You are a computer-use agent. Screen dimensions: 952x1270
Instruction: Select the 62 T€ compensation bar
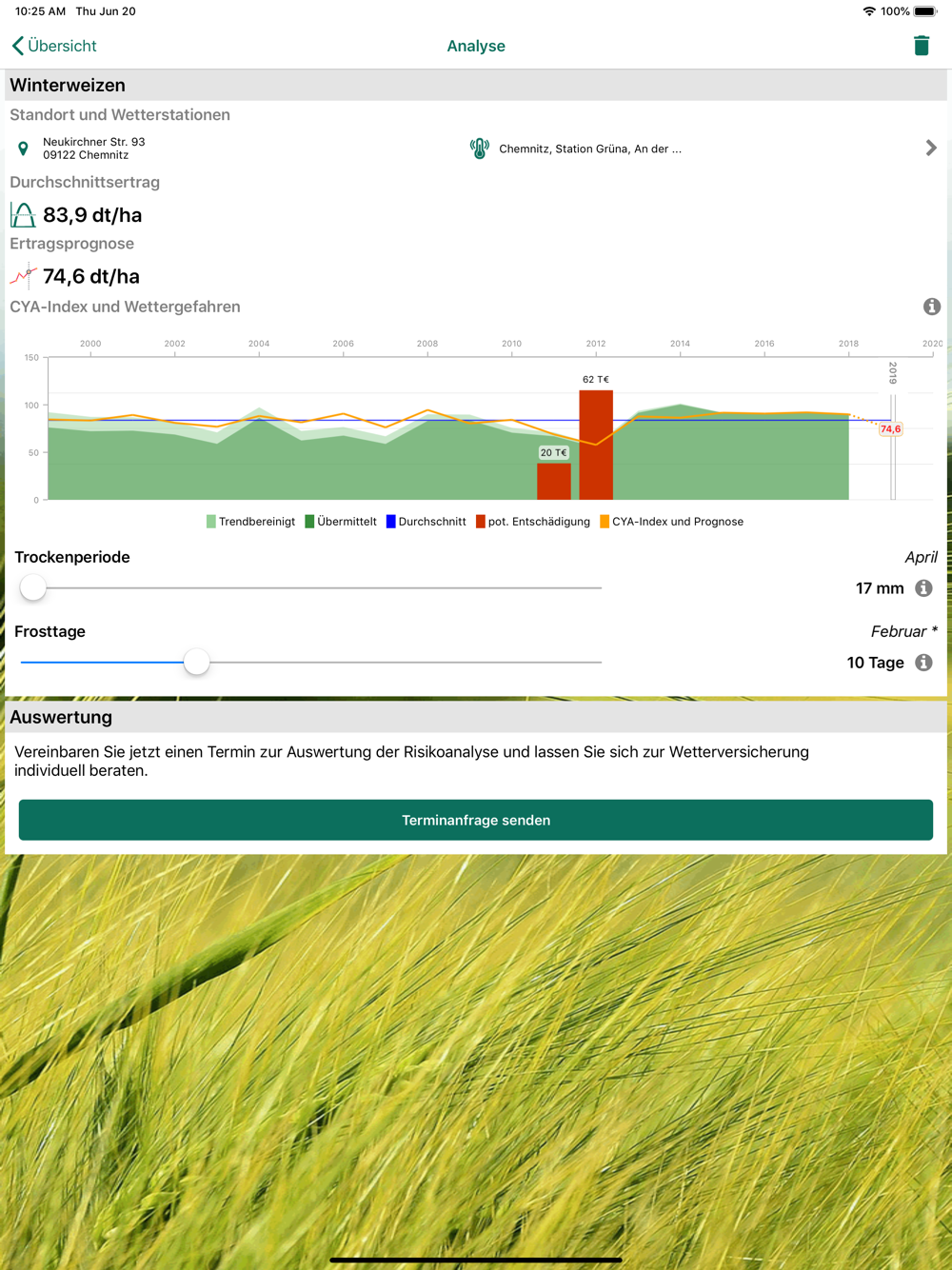[596, 445]
